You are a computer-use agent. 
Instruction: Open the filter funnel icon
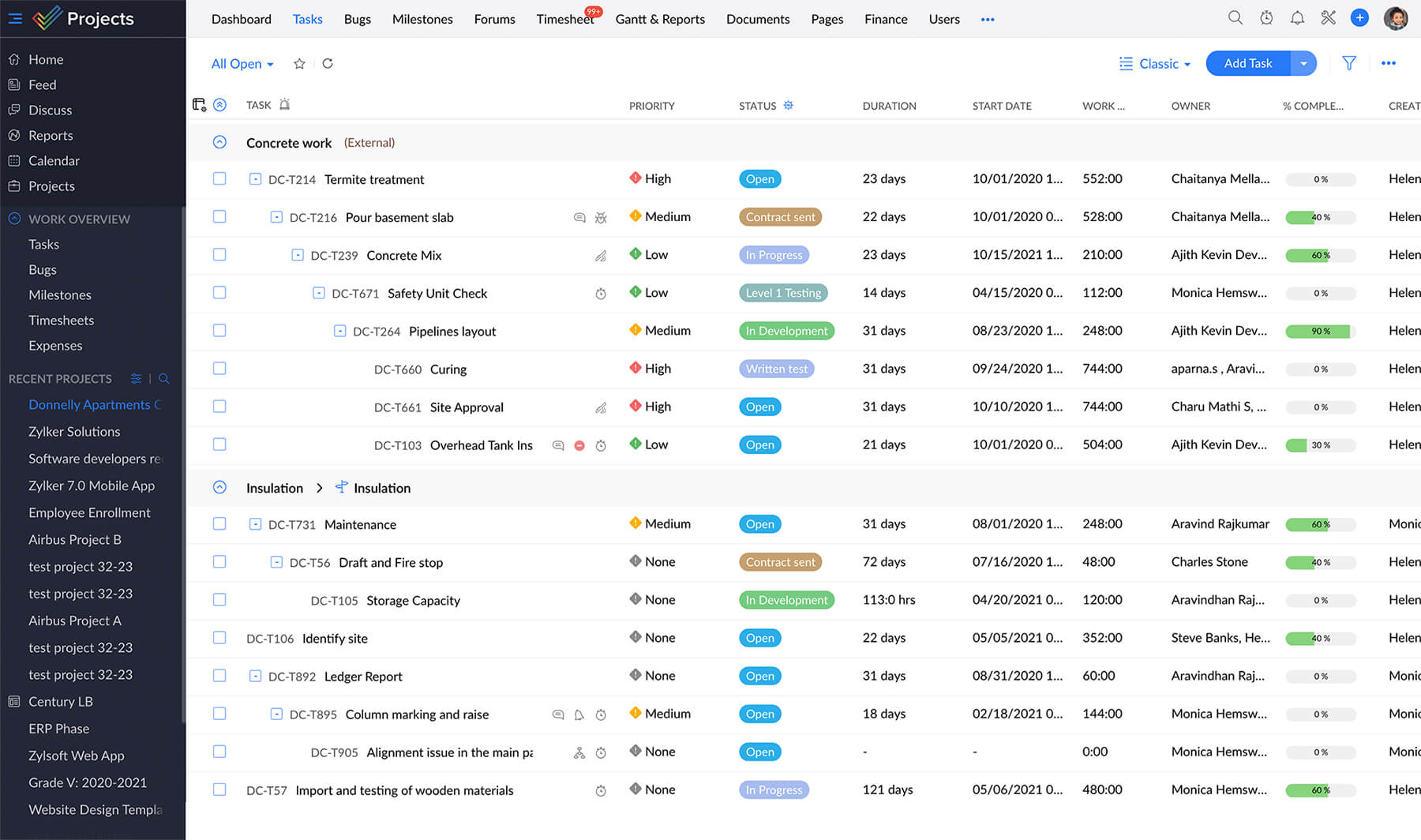pyautogui.click(x=1349, y=63)
